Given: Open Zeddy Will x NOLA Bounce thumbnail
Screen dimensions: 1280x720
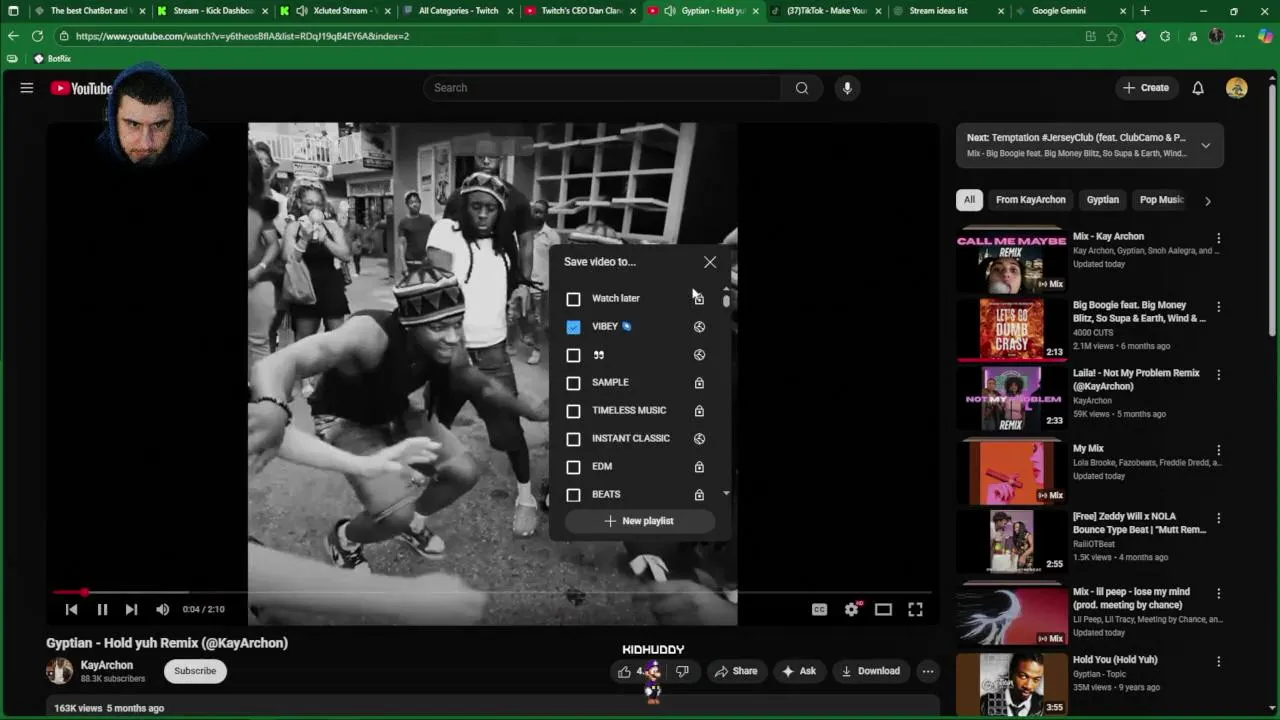Looking at the screenshot, I should (1011, 541).
